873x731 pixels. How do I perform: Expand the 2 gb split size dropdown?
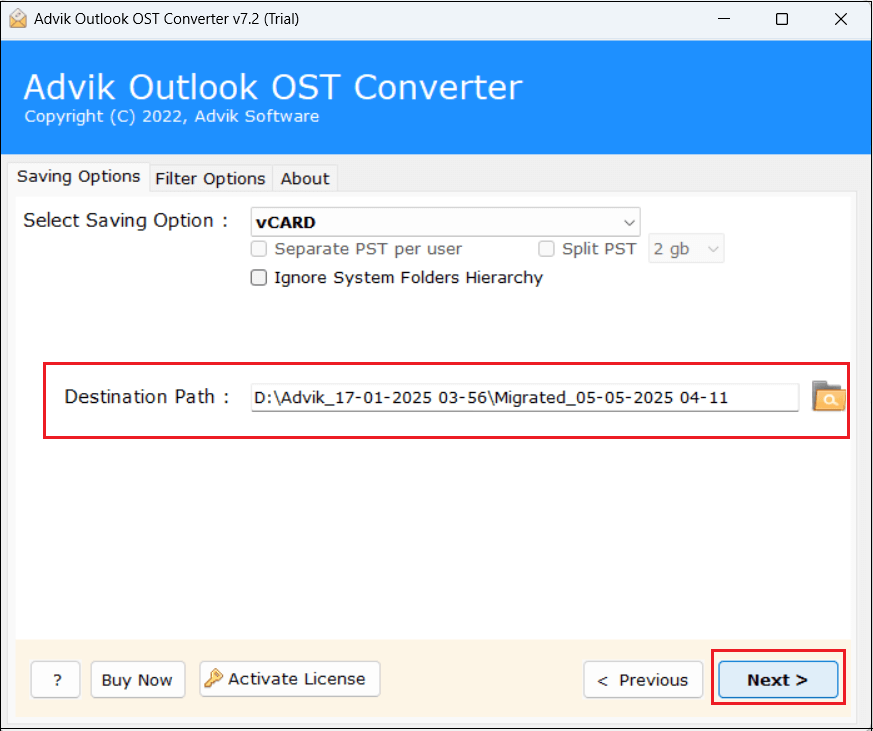tap(686, 248)
